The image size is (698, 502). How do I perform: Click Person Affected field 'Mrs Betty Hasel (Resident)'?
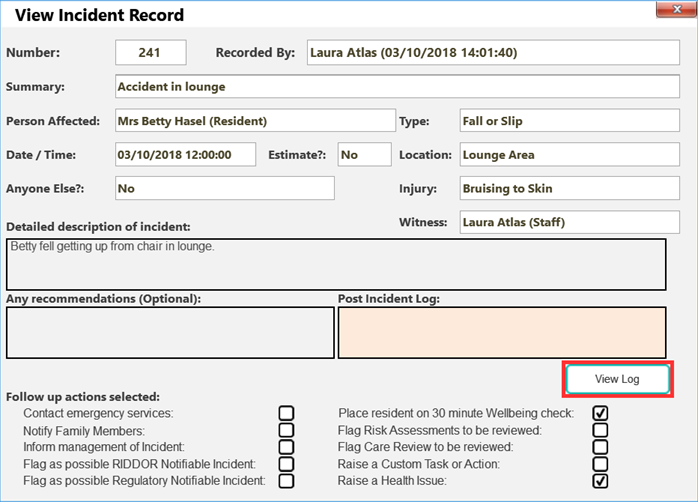tap(255, 121)
